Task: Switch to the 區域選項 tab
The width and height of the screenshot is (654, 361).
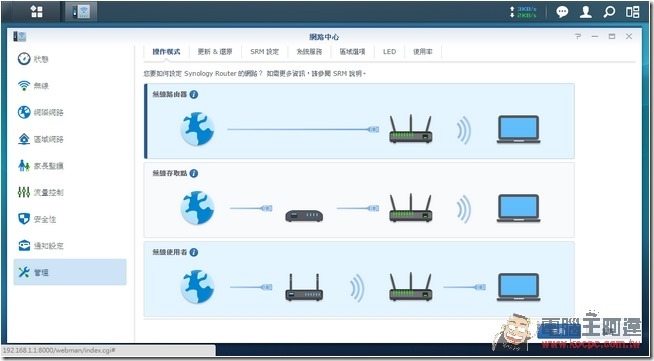Action: point(352,52)
